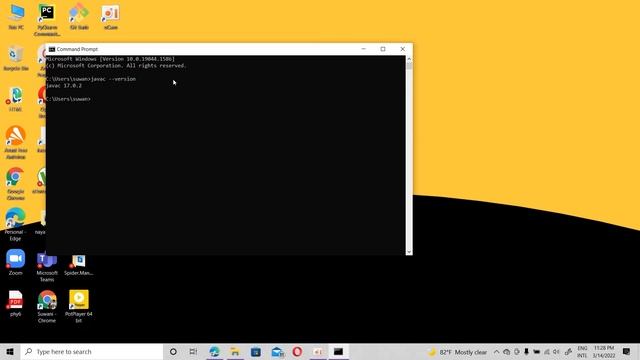Launch the Zoom desktop icon
640x360 pixels.
[16, 262]
